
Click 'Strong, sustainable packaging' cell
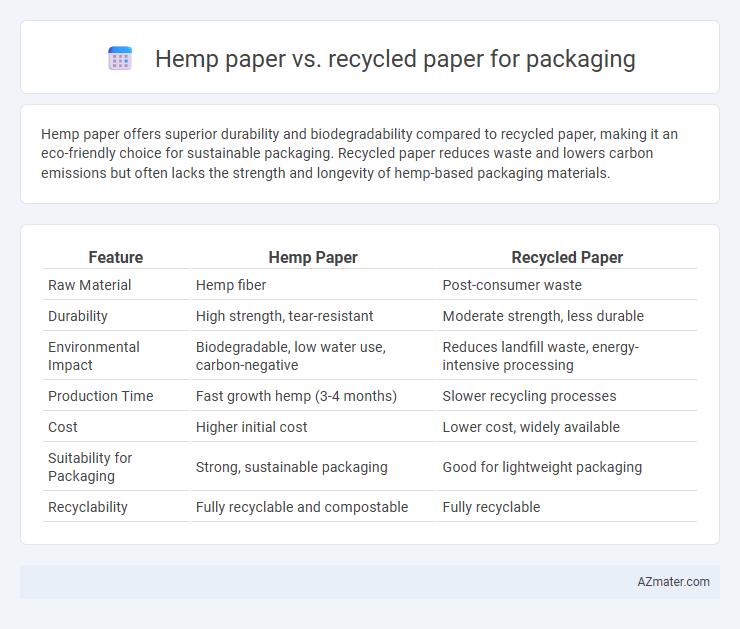tap(292, 467)
